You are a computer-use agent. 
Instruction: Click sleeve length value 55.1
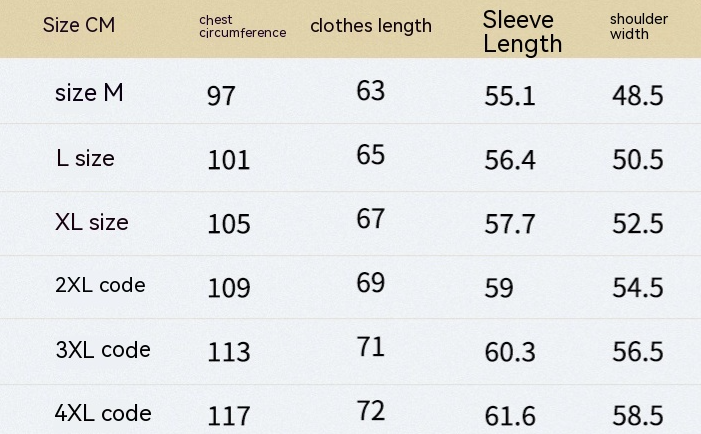[510, 96]
